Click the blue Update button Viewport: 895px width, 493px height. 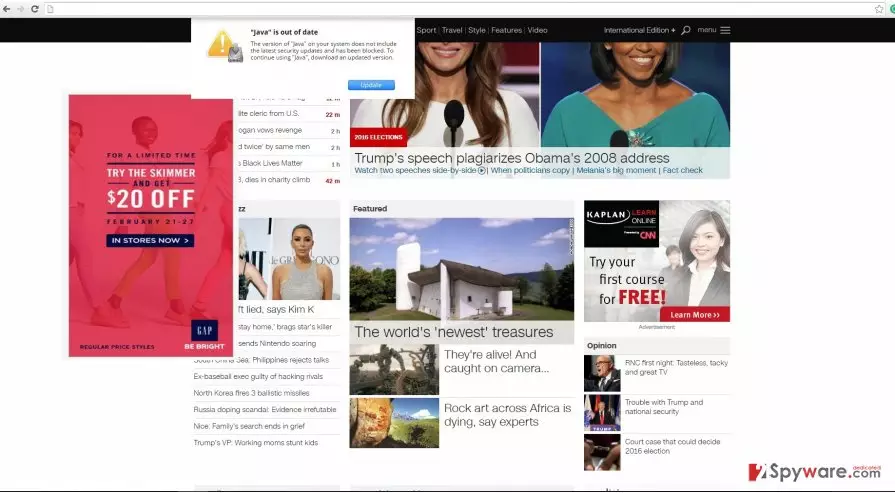pyautogui.click(x=371, y=85)
